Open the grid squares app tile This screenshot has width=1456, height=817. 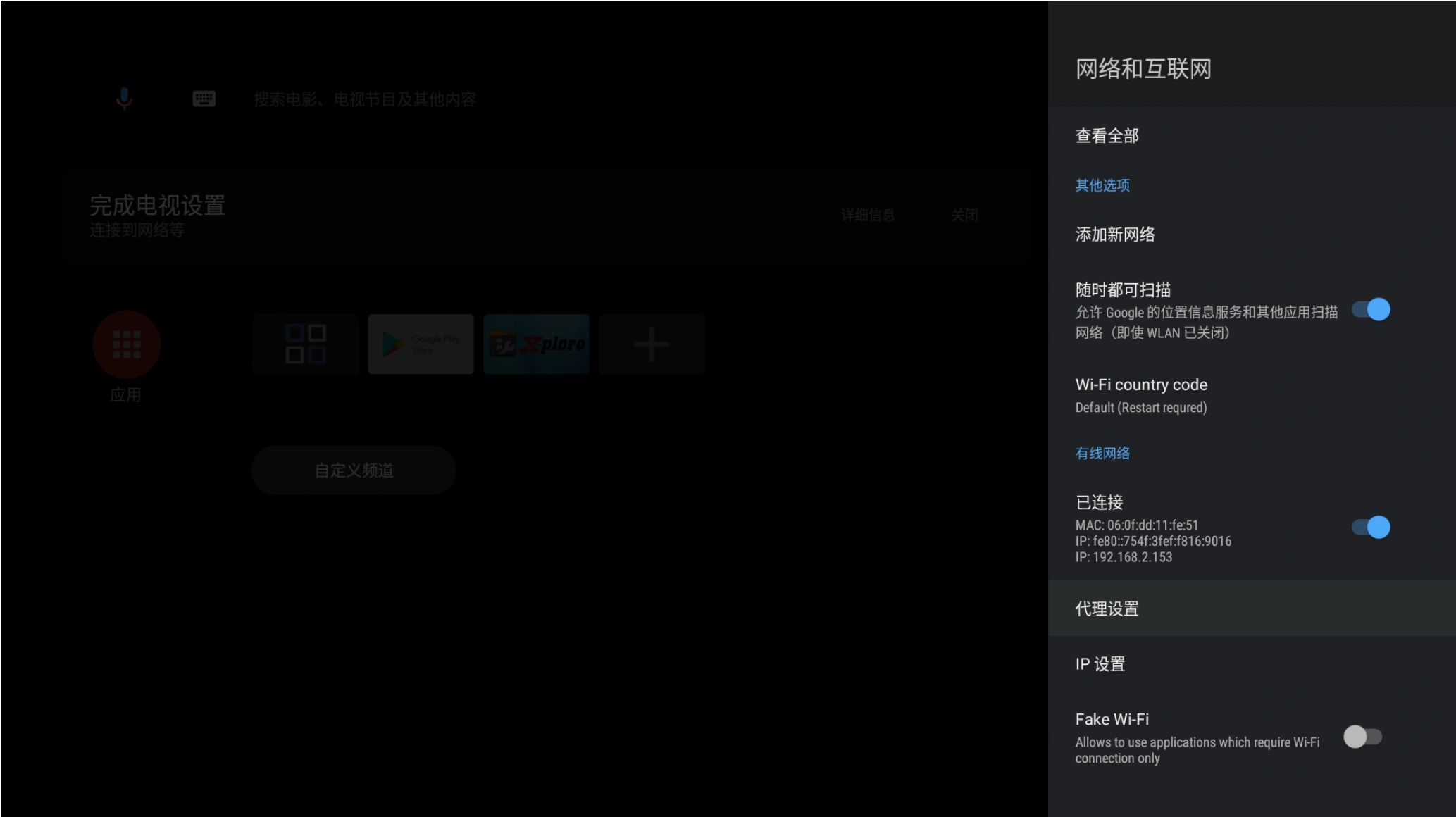pyautogui.click(x=306, y=344)
